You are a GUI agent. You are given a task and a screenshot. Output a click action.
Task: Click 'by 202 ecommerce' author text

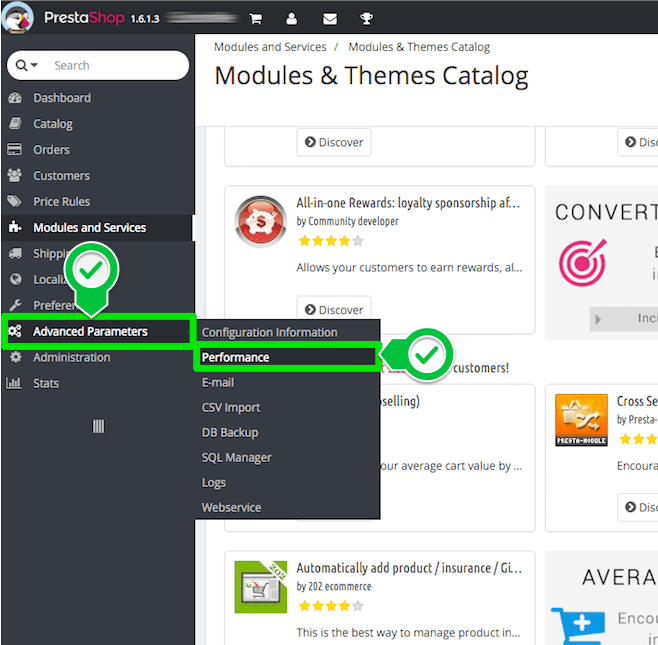334,586
